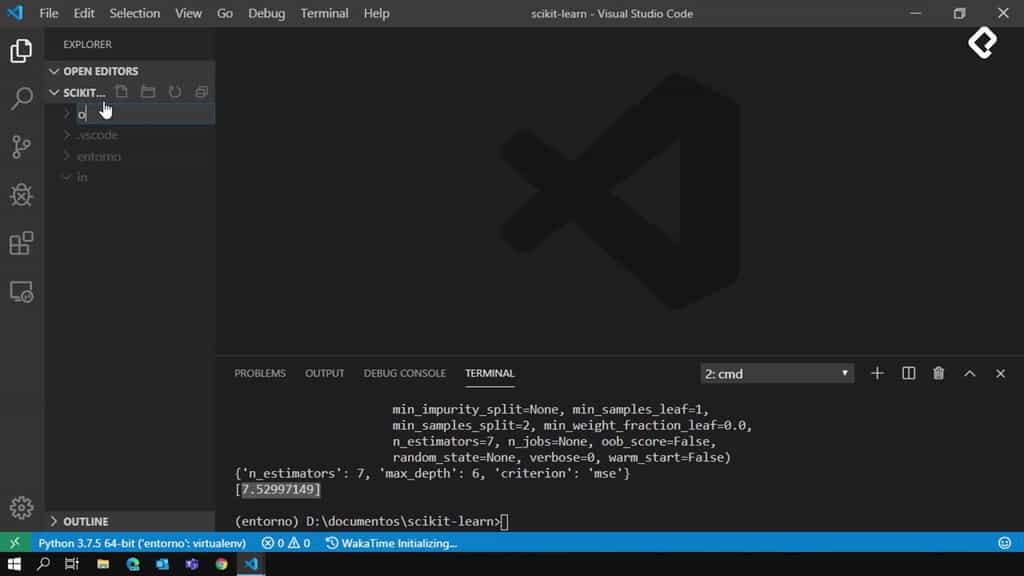Open the Terminal menu in the menu bar

click(x=323, y=13)
